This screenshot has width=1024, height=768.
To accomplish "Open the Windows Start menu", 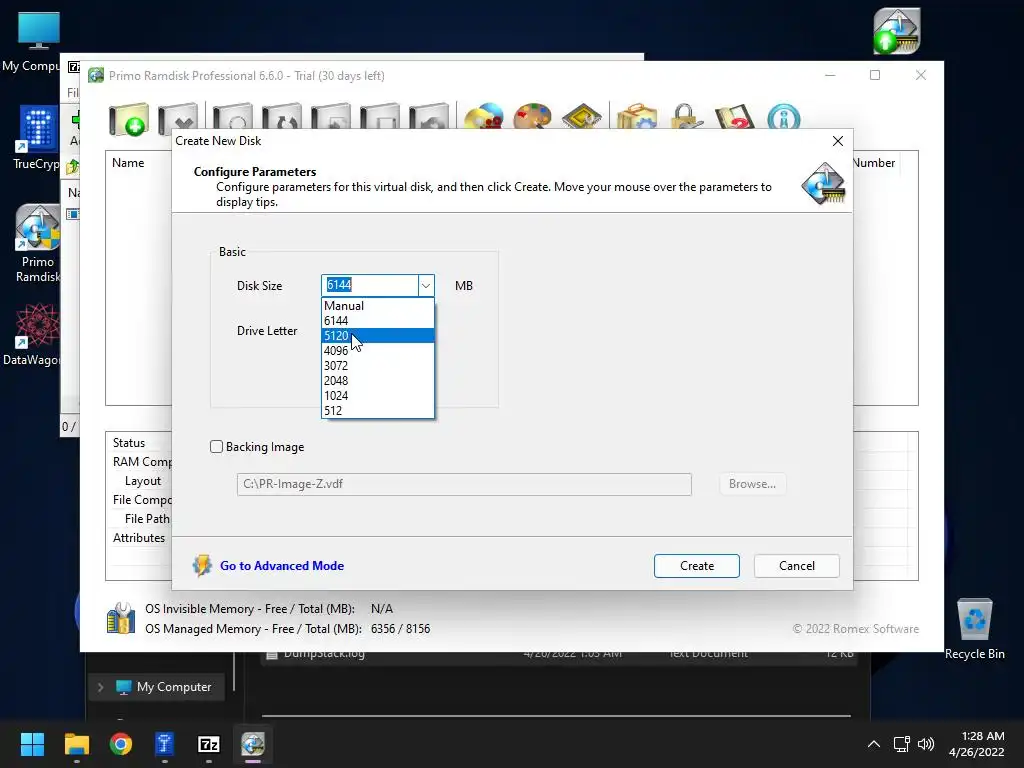I will click(x=32, y=744).
